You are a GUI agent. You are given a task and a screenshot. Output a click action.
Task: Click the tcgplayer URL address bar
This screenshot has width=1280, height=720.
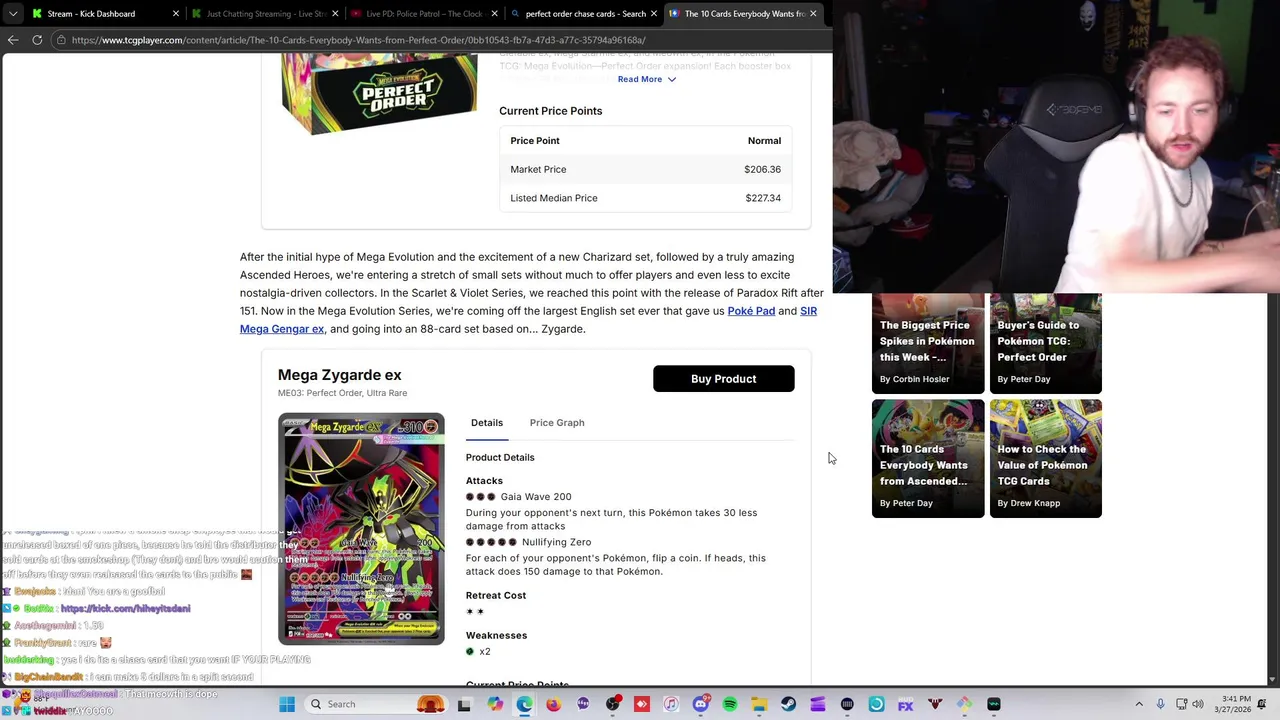tap(440, 40)
